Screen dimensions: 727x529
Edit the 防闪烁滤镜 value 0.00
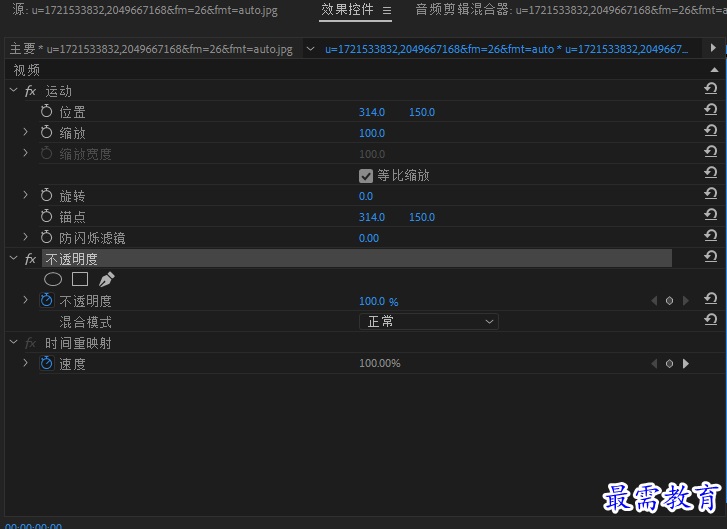(x=369, y=238)
